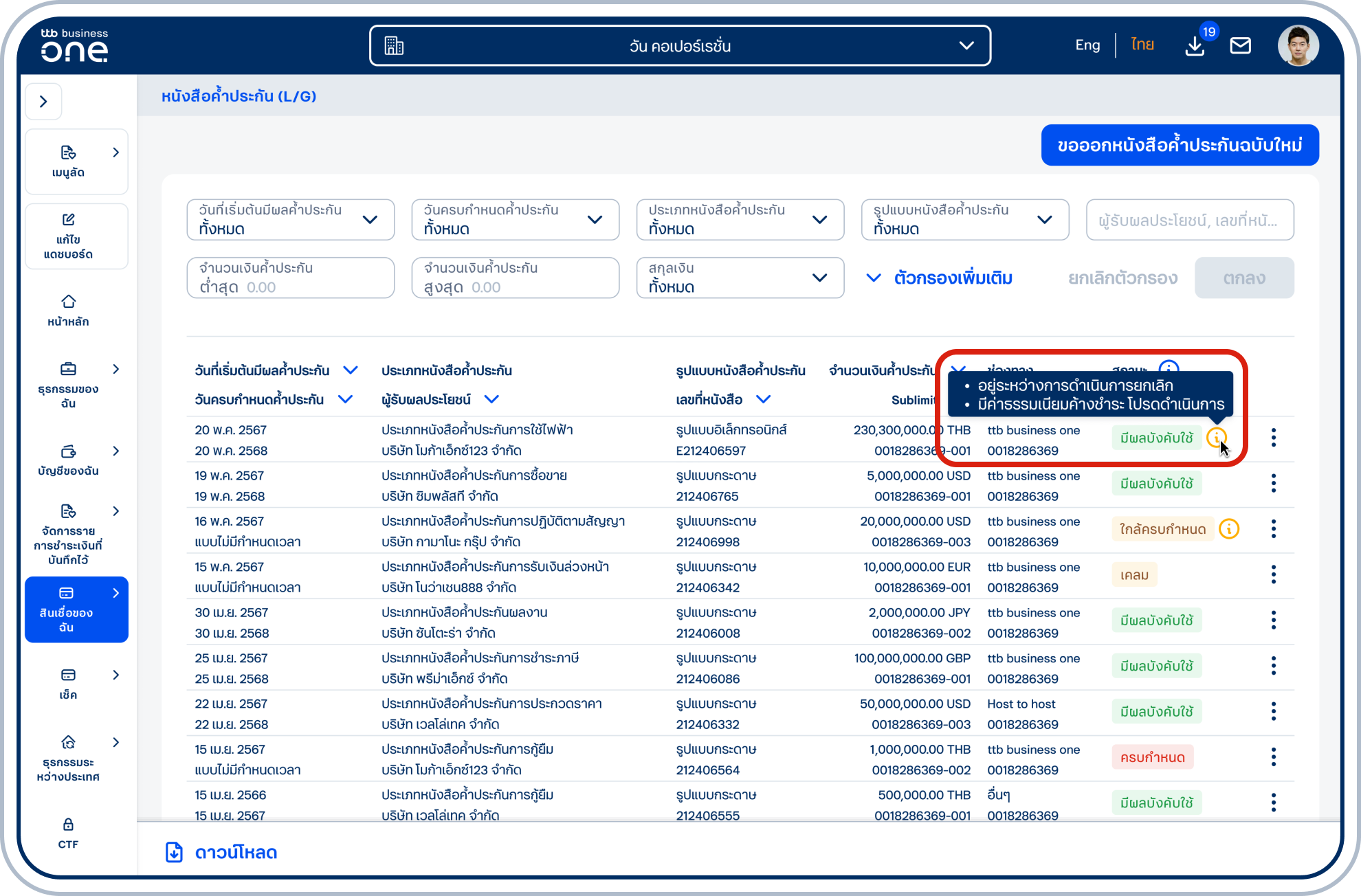Click ขอออกหนังสือค้ำประกันฉบับใหม่ button
This screenshot has height=896, width=1361.
(x=1179, y=145)
